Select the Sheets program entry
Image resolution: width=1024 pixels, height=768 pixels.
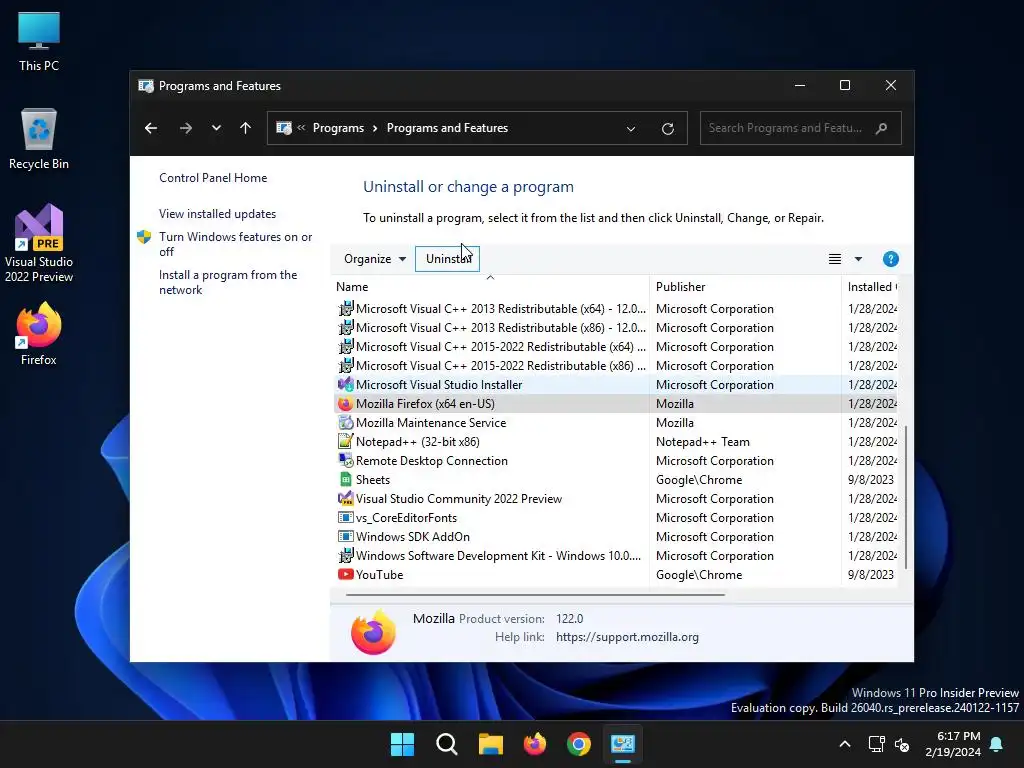(616, 479)
